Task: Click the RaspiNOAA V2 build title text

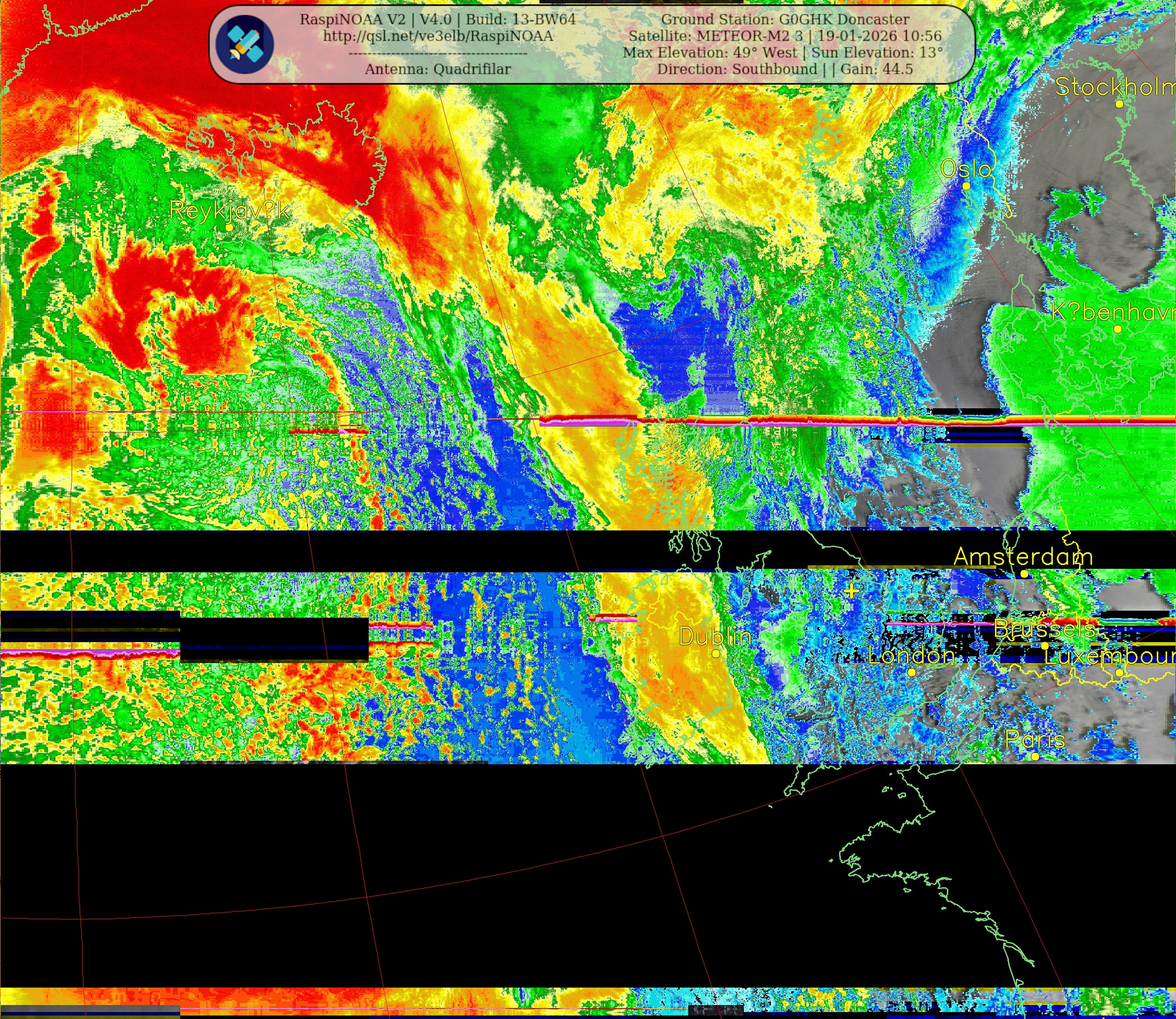Action: click(x=438, y=19)
